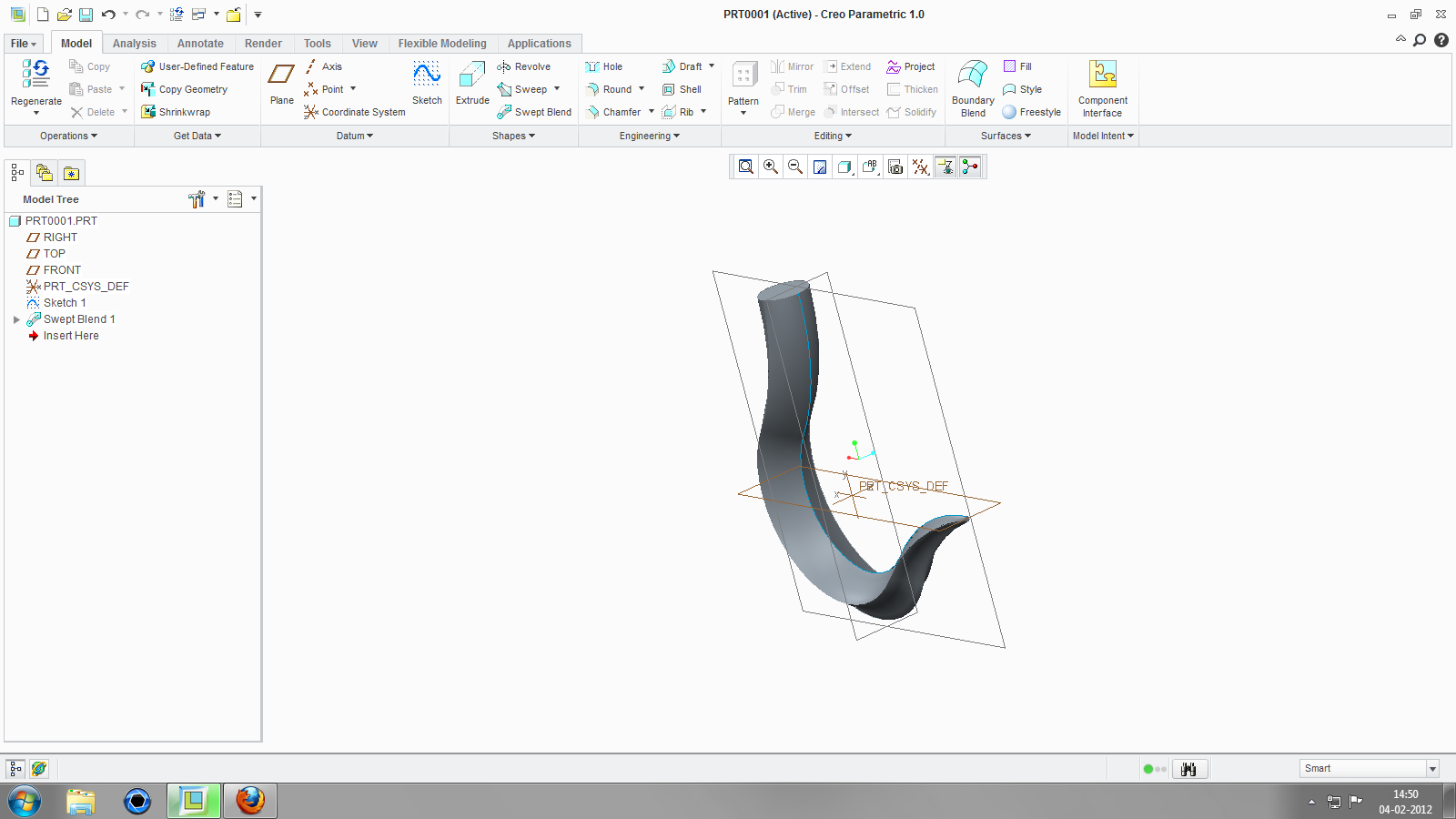The width and height of the screenshot is (1456, 819).
Task: Open the Shapes group dropdown
Action: tap(513, 136)
